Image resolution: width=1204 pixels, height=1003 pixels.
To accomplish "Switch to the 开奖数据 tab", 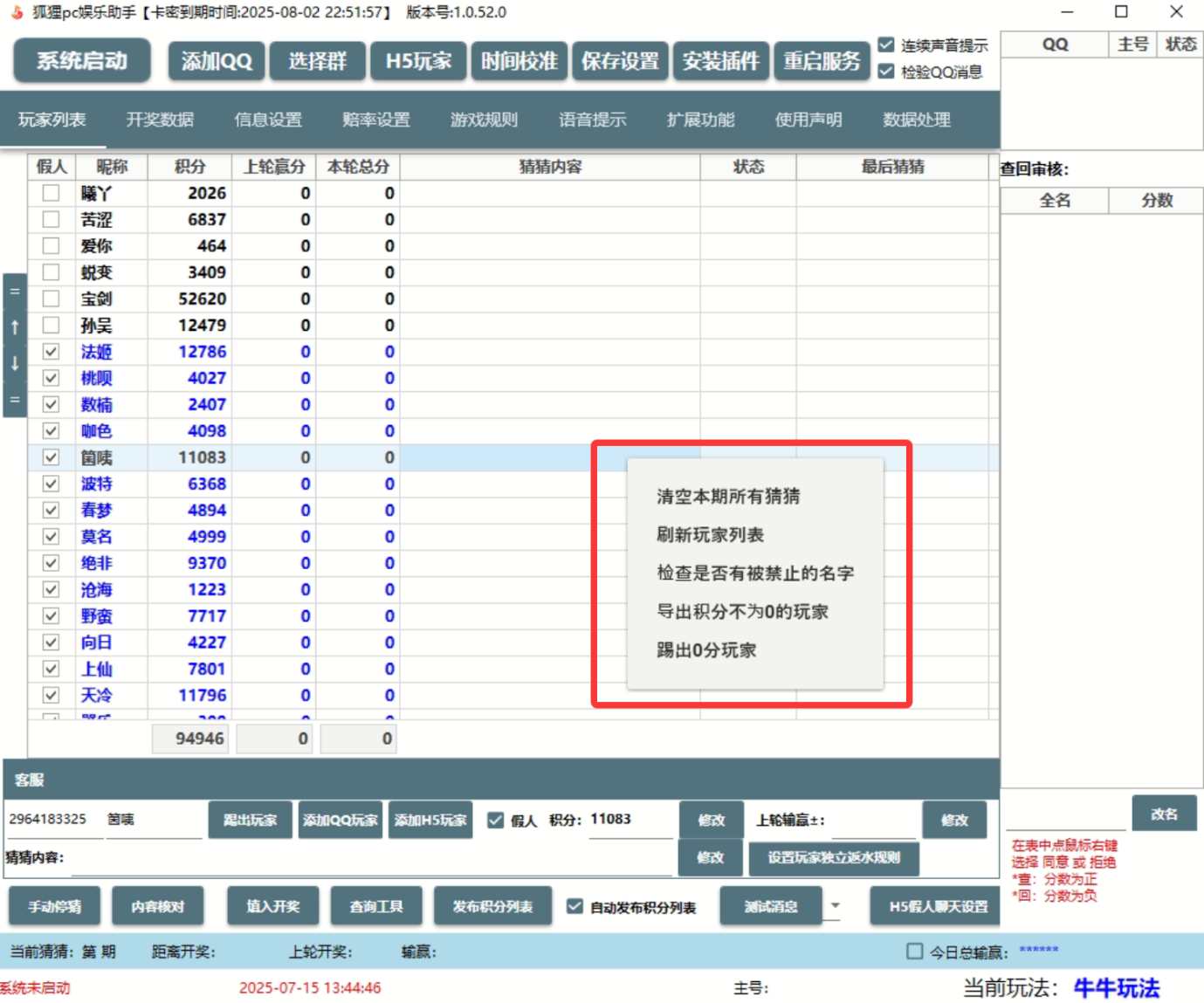I will 160,120.
